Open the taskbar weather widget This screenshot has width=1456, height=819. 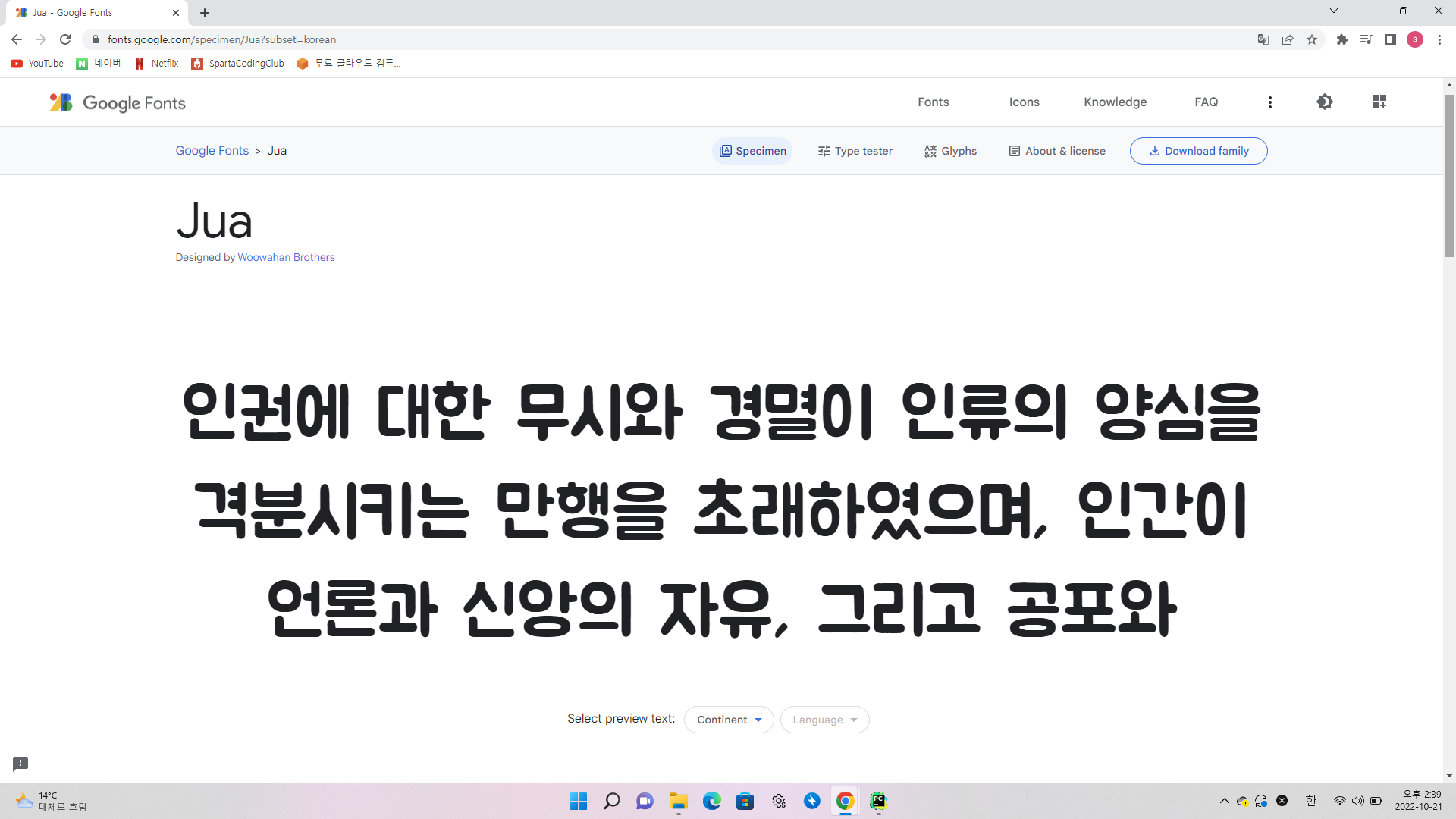(50, 801)
